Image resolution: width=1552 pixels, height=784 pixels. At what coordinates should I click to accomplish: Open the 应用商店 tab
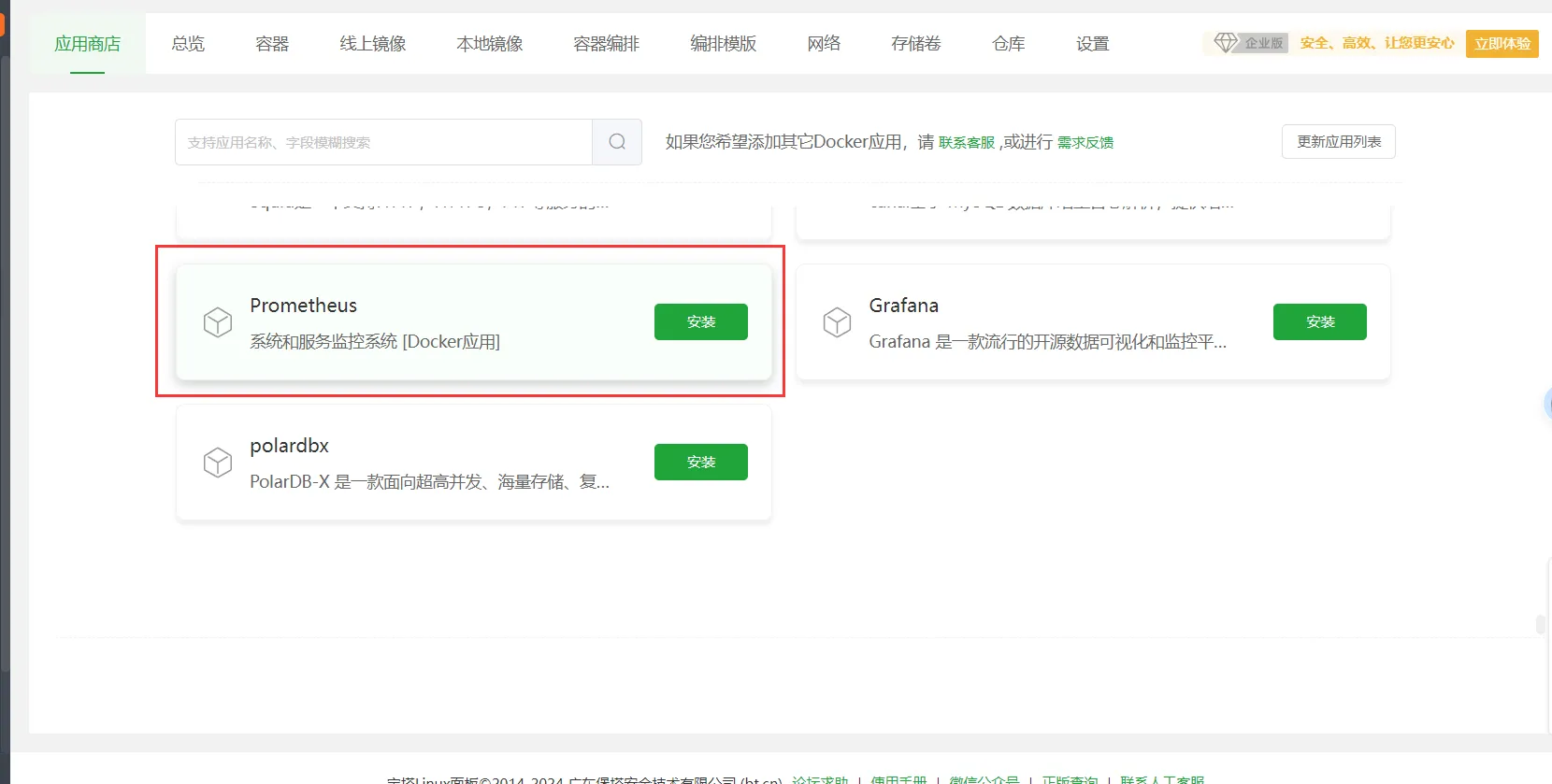point(87,44)
